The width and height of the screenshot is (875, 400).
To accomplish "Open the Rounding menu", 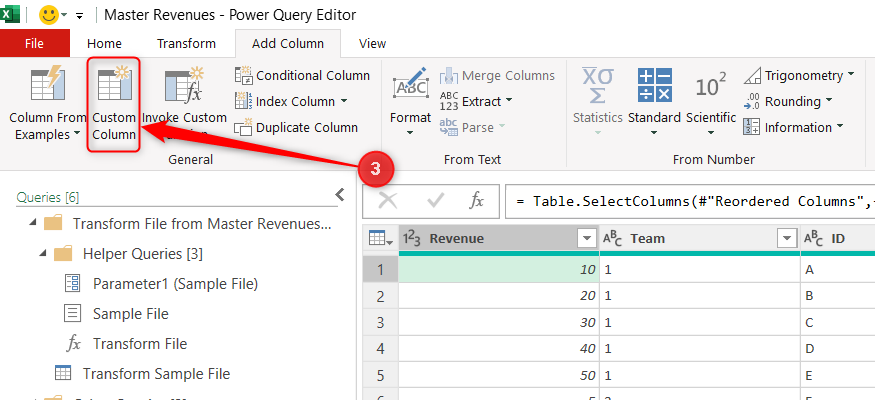I will point(788,102).
